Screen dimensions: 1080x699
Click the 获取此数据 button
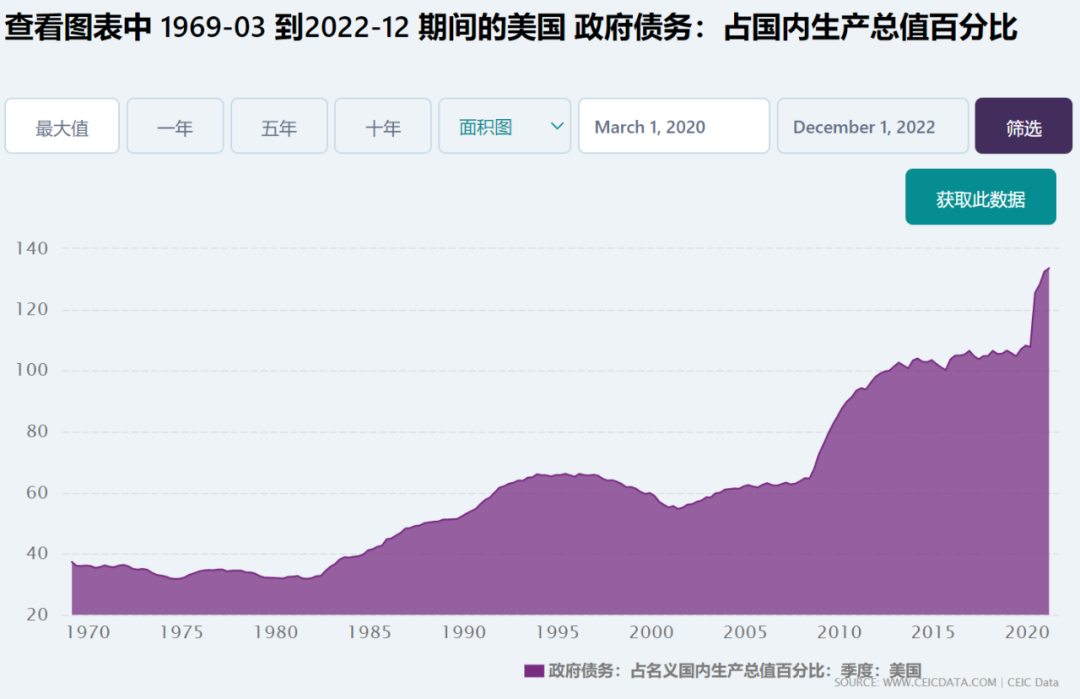pyautogui.click(x=980, y=197)
